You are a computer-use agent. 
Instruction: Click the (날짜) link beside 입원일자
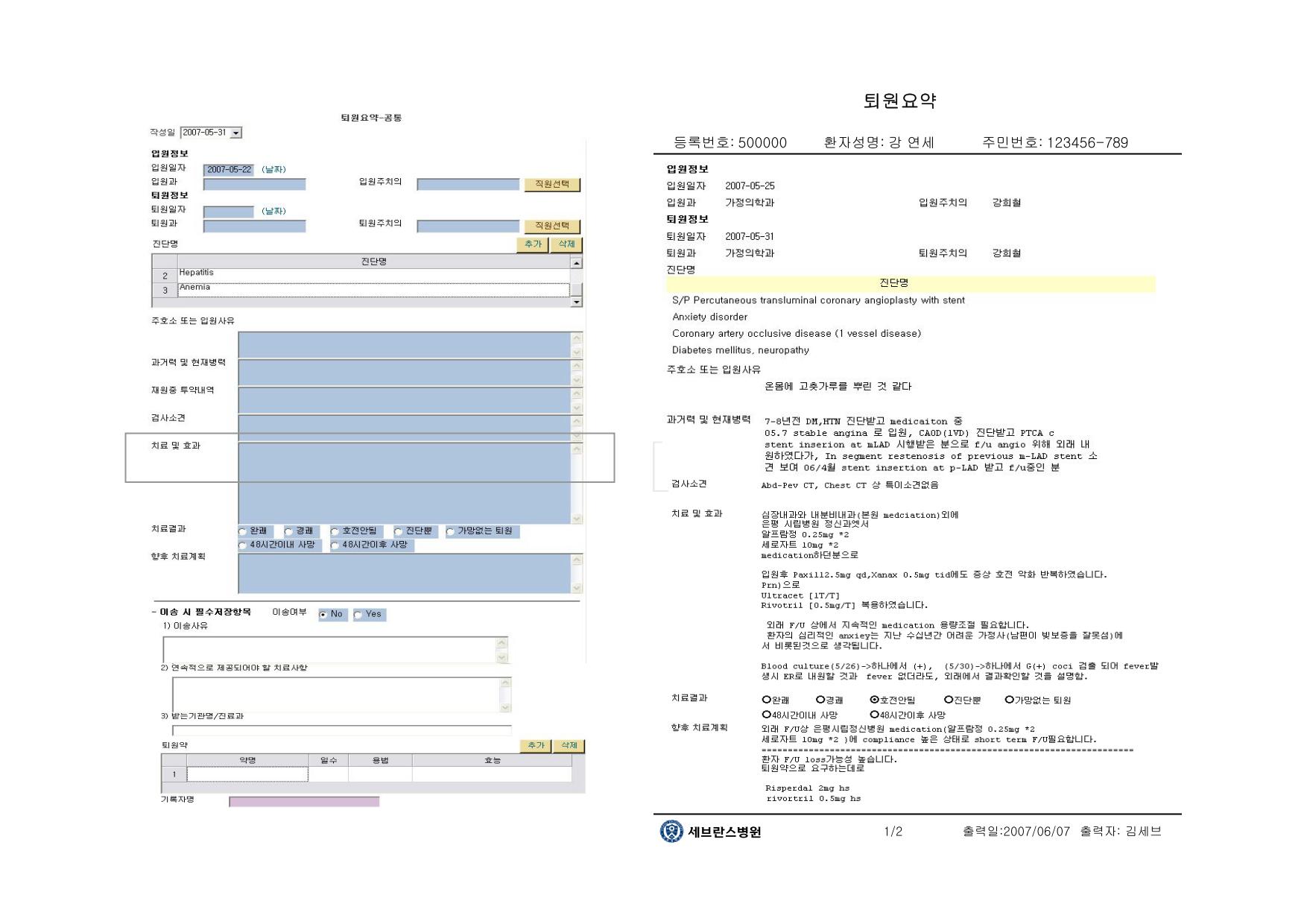(x=273, y=170)
